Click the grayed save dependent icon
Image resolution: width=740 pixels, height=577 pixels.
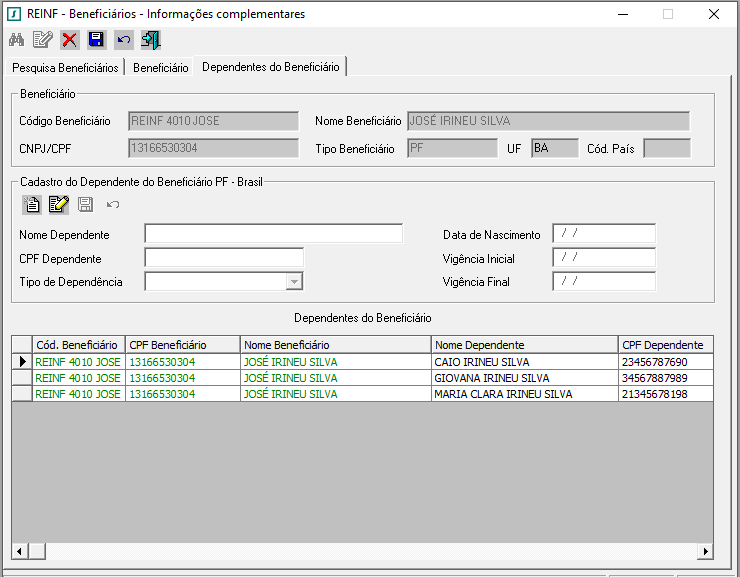coord(85,205)
